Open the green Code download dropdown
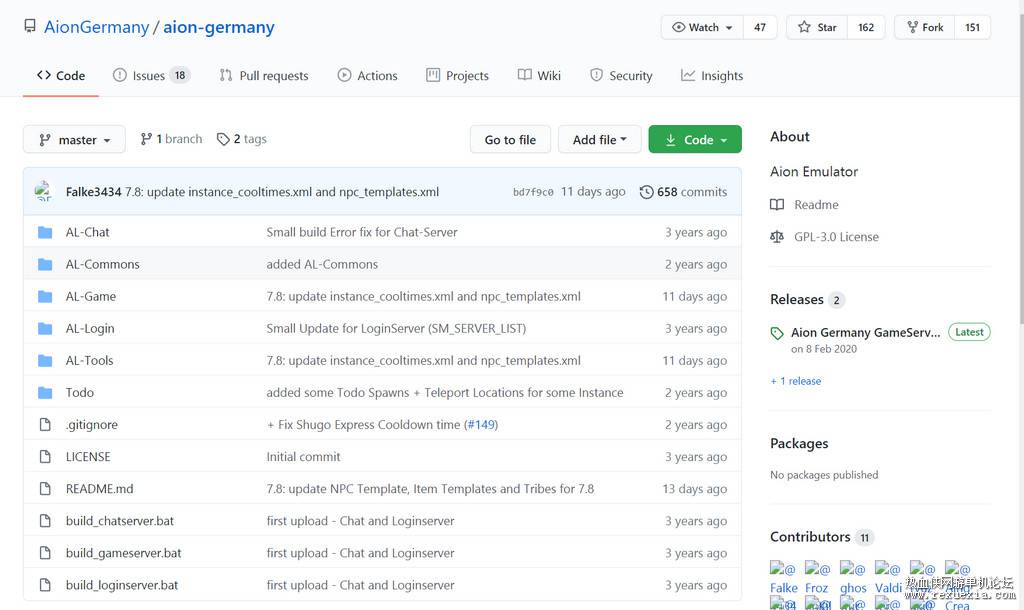1024x610 pixels. tap(695, 139)
